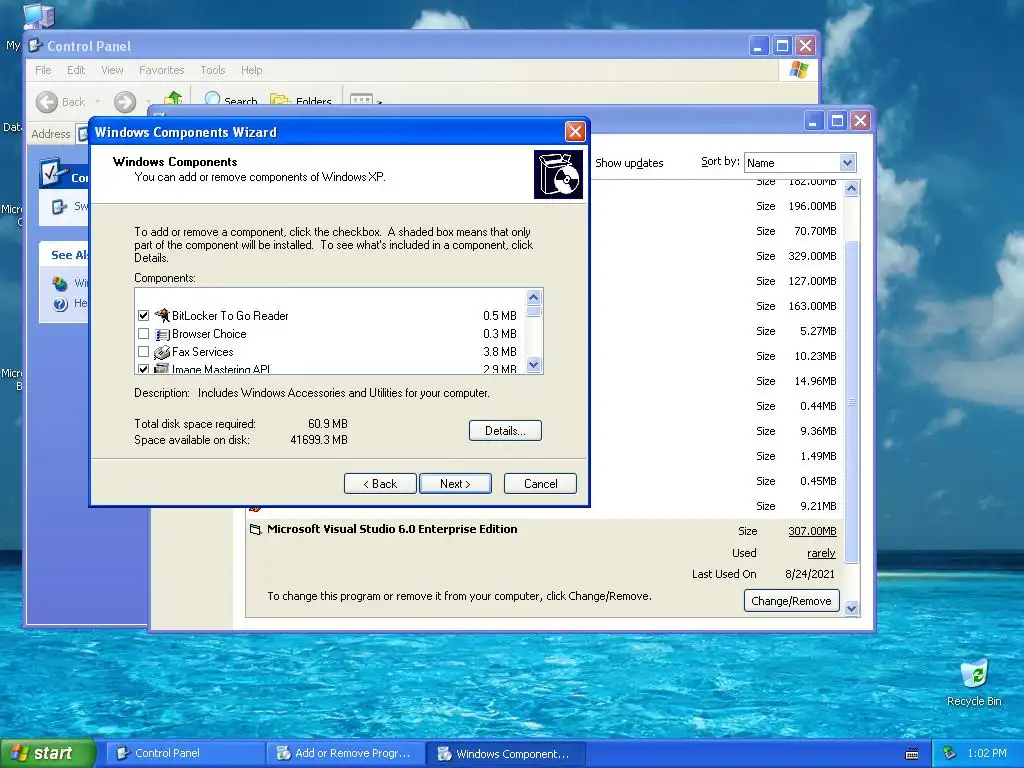The image size is (1024, 768).
Task: Enable the Browser Choice component checkbox
Action: point(144,334)
